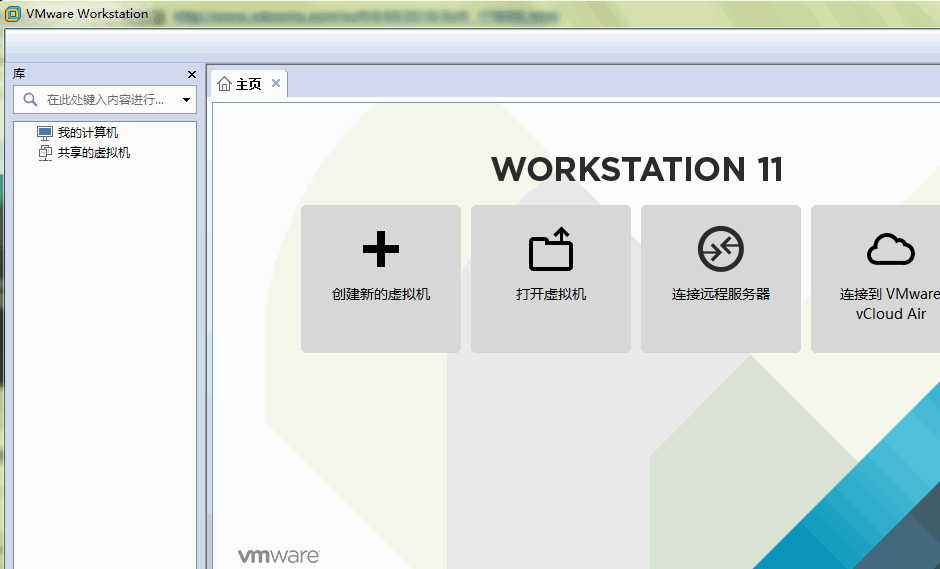
Task: Click the home icon on the 主页 tab
Action: point(224,83)
